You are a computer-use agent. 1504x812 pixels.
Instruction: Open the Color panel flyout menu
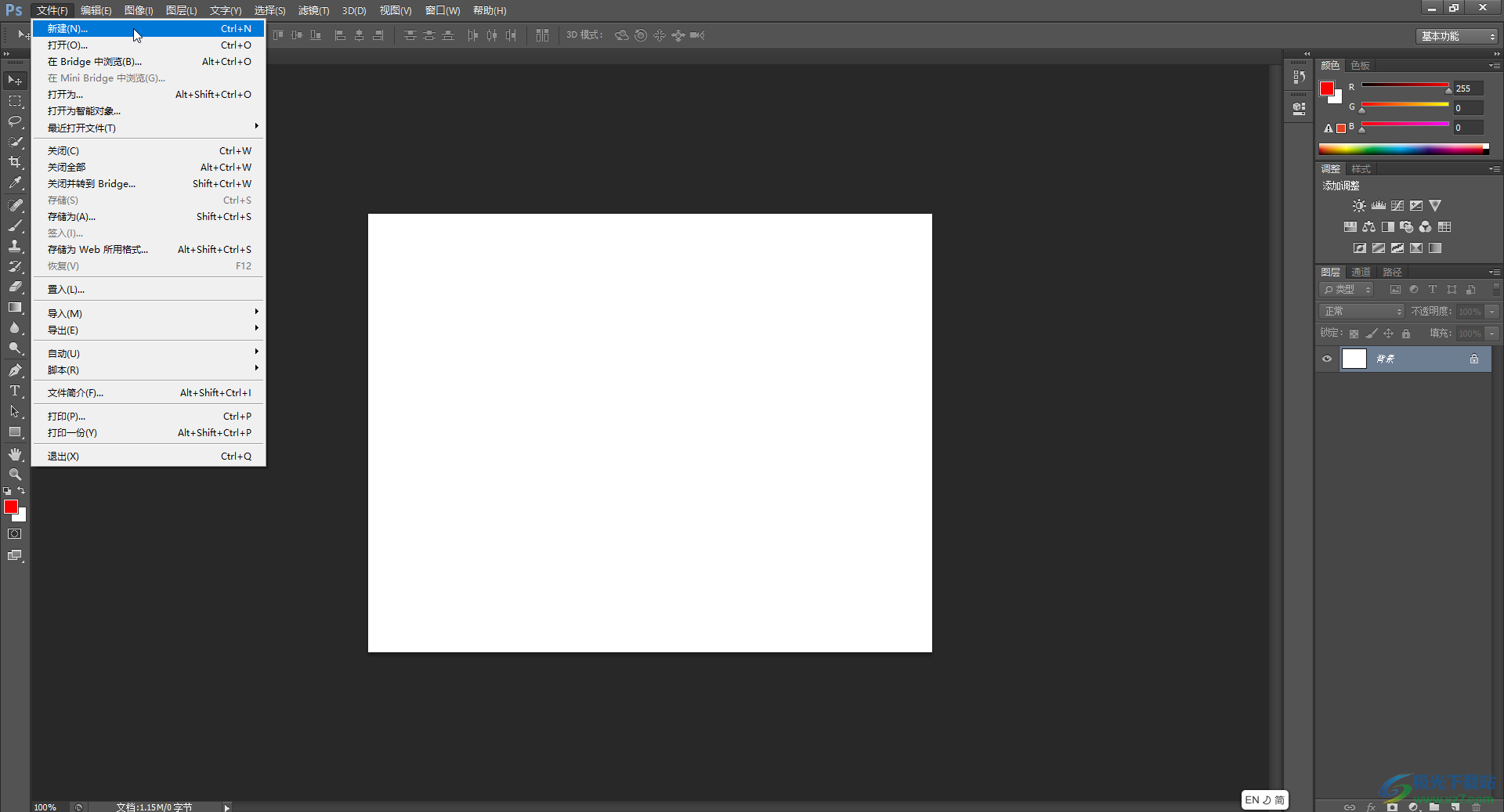(x=1495, y=66)
